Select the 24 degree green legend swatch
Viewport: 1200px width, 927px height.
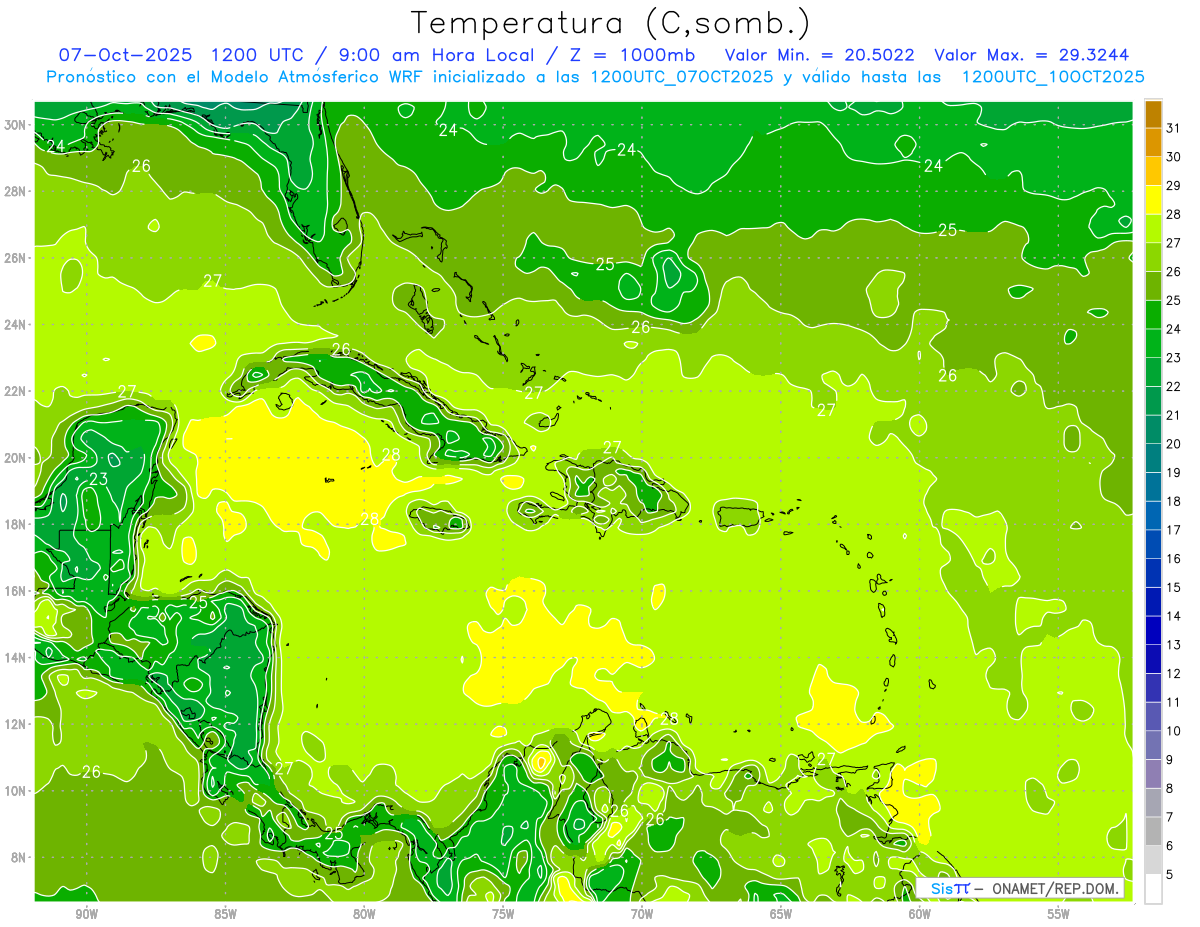(1153, 344)
